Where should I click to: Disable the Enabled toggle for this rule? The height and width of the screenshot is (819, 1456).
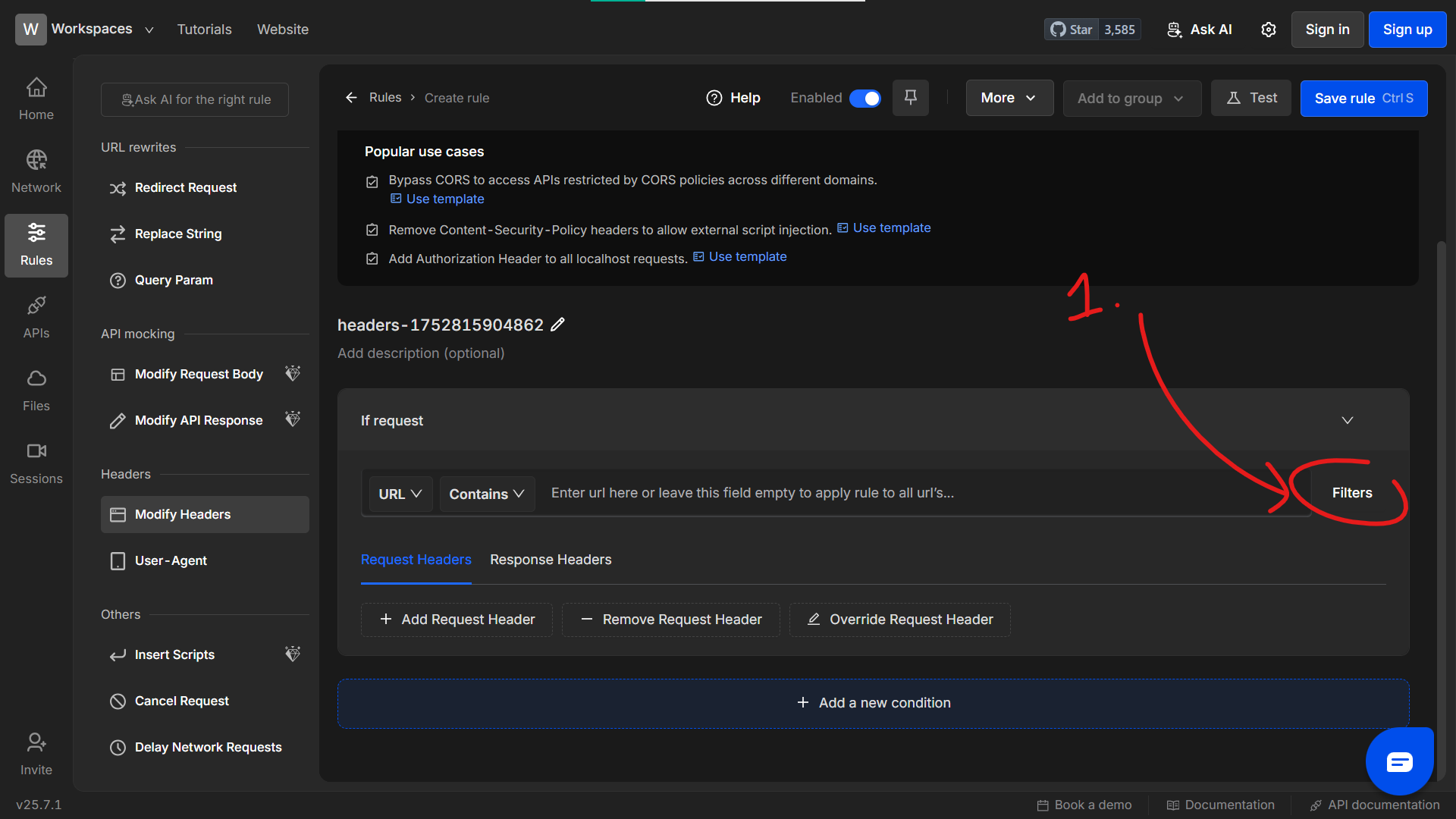(864, 98)
